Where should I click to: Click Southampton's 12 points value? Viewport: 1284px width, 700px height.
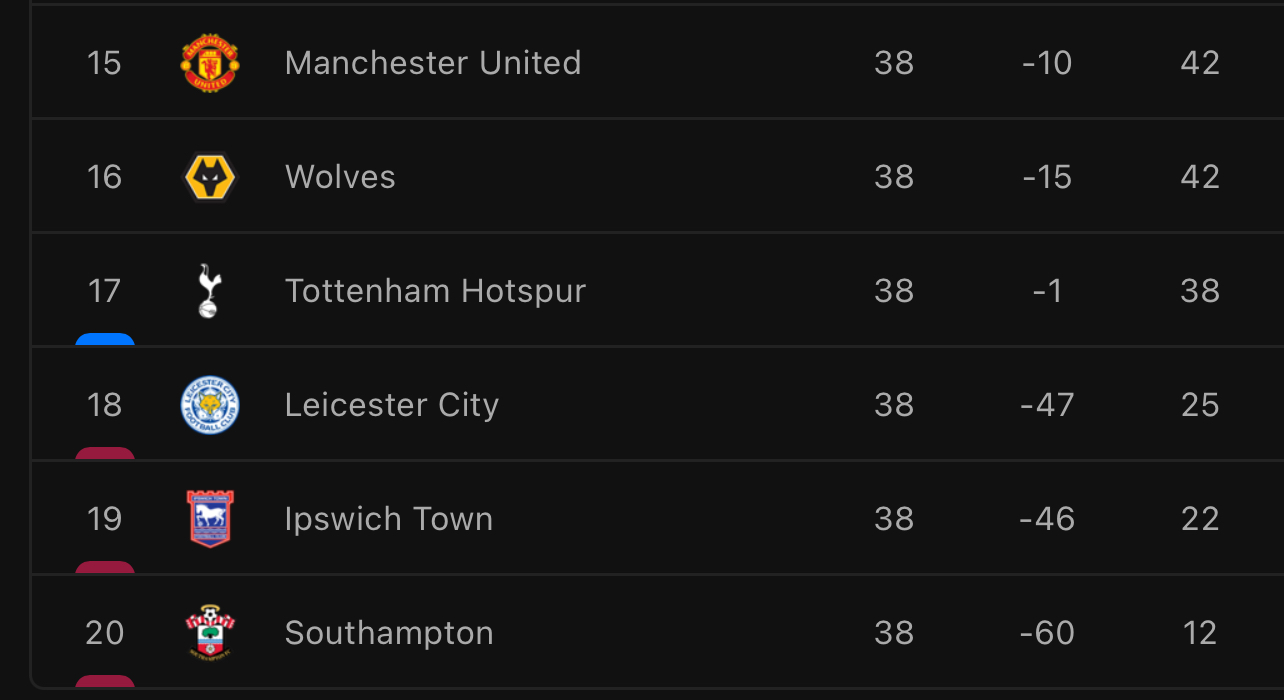[1199, 633]
